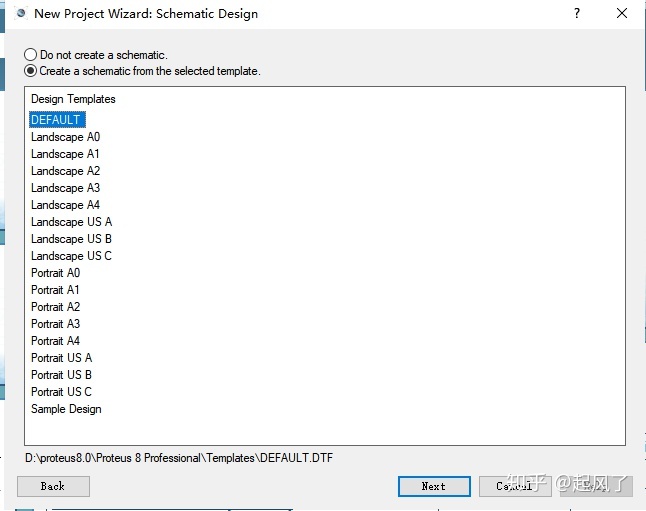Proceed with the Next button
The height and width of the screenshot is (511, 646).
pos(434,486)
